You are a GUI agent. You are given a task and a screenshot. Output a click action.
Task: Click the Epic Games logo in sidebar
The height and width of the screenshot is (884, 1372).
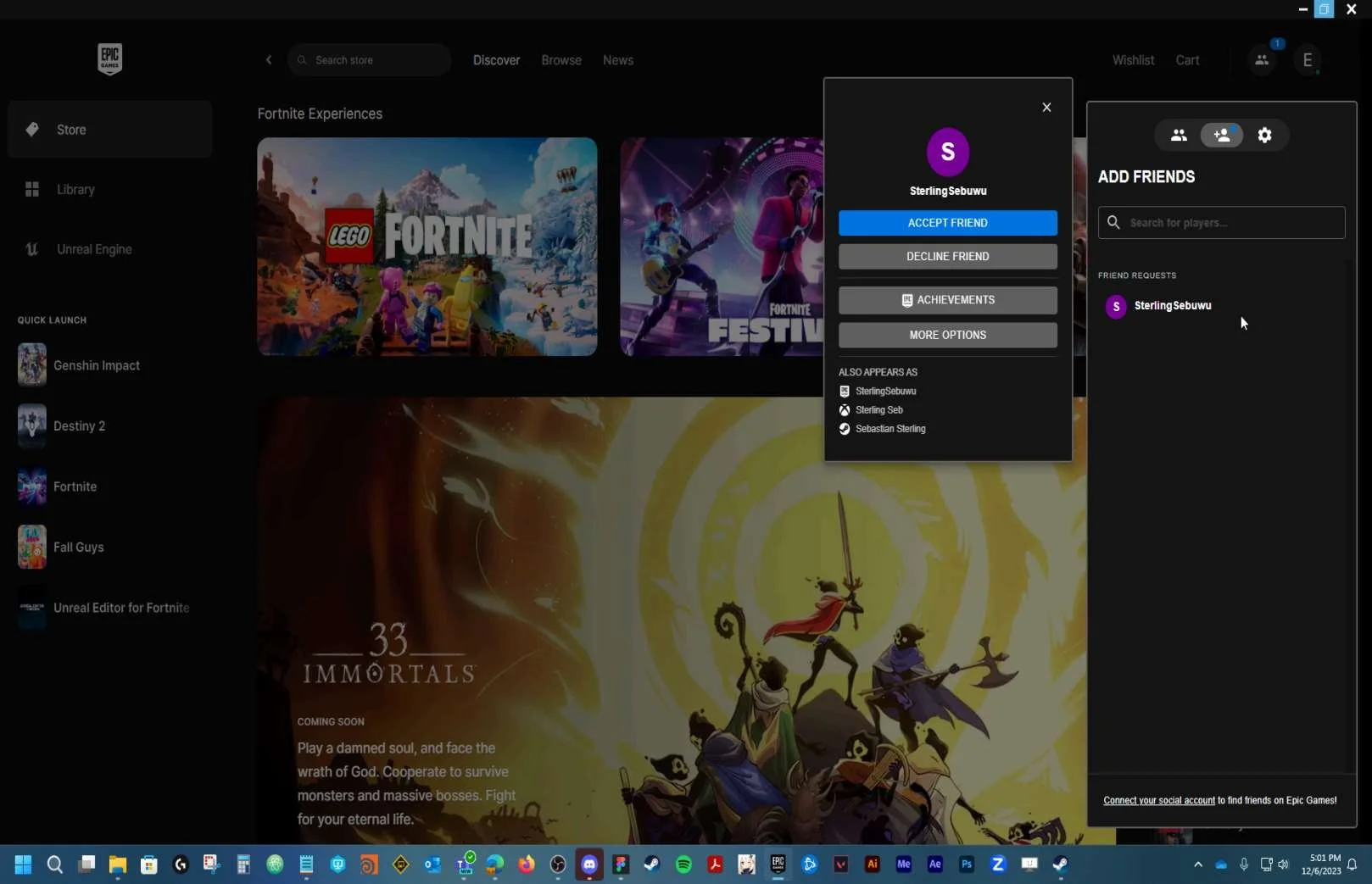point(109,59)
